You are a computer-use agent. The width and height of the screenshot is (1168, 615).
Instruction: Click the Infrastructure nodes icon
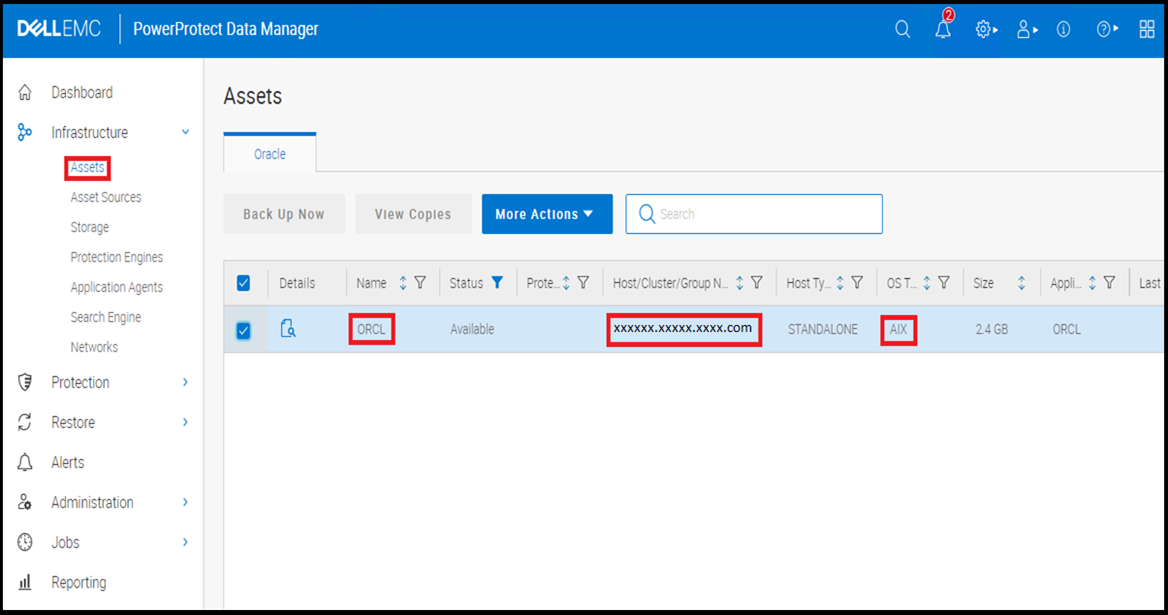(25, 133)
